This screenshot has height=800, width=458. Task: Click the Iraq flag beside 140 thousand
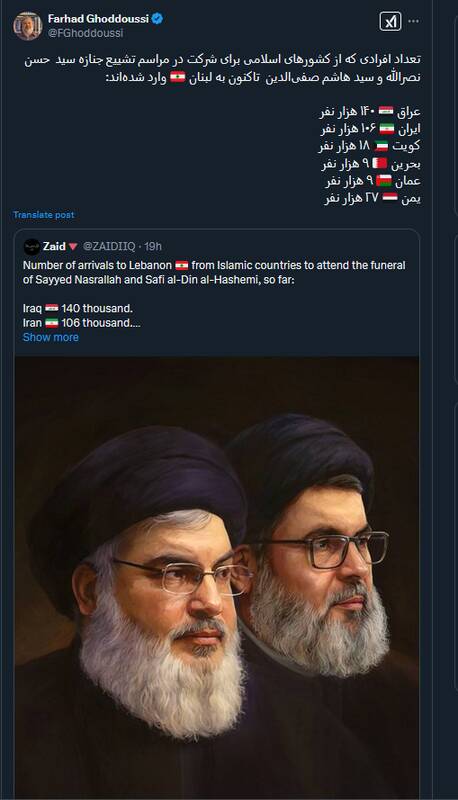tap(52, 308)
